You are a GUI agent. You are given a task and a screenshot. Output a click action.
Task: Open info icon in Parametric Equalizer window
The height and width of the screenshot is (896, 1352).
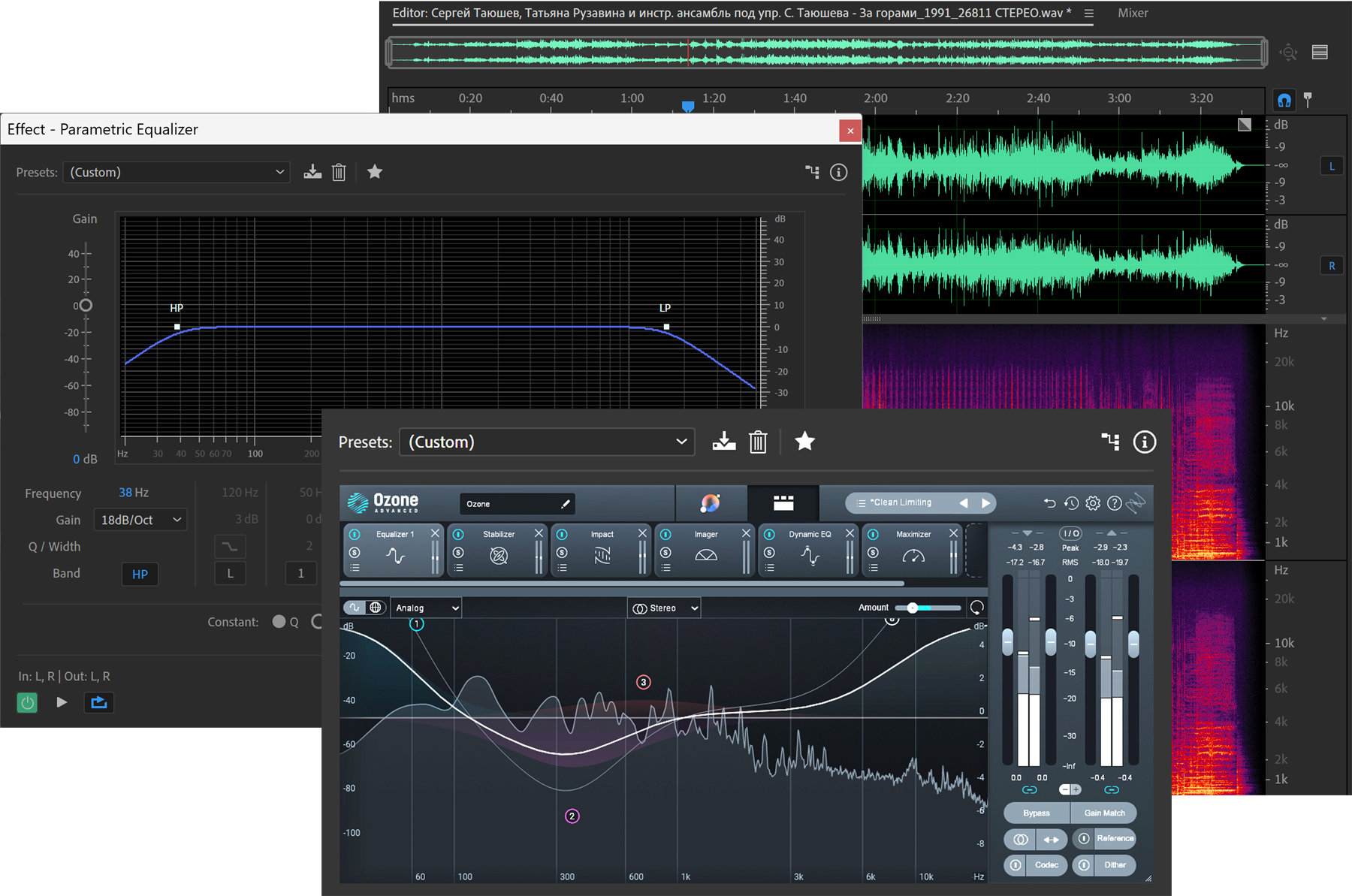(x=838, y=172)
